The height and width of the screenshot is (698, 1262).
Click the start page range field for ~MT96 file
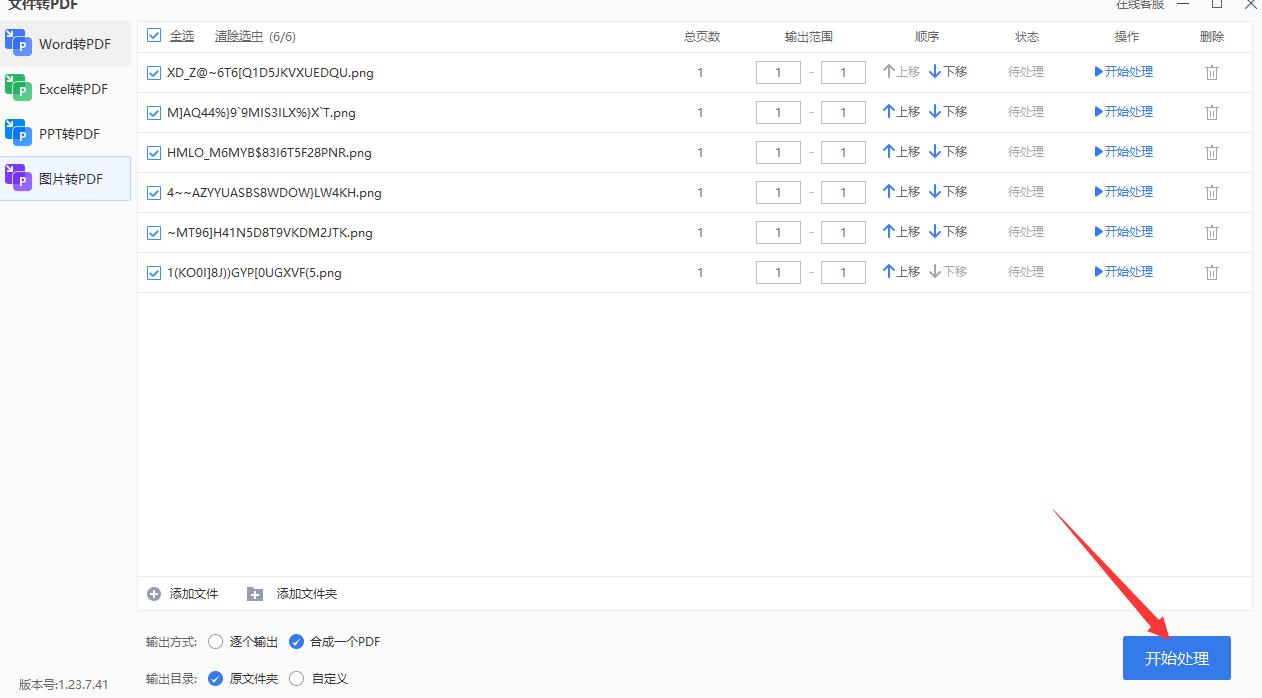click(x=778, y=231)
